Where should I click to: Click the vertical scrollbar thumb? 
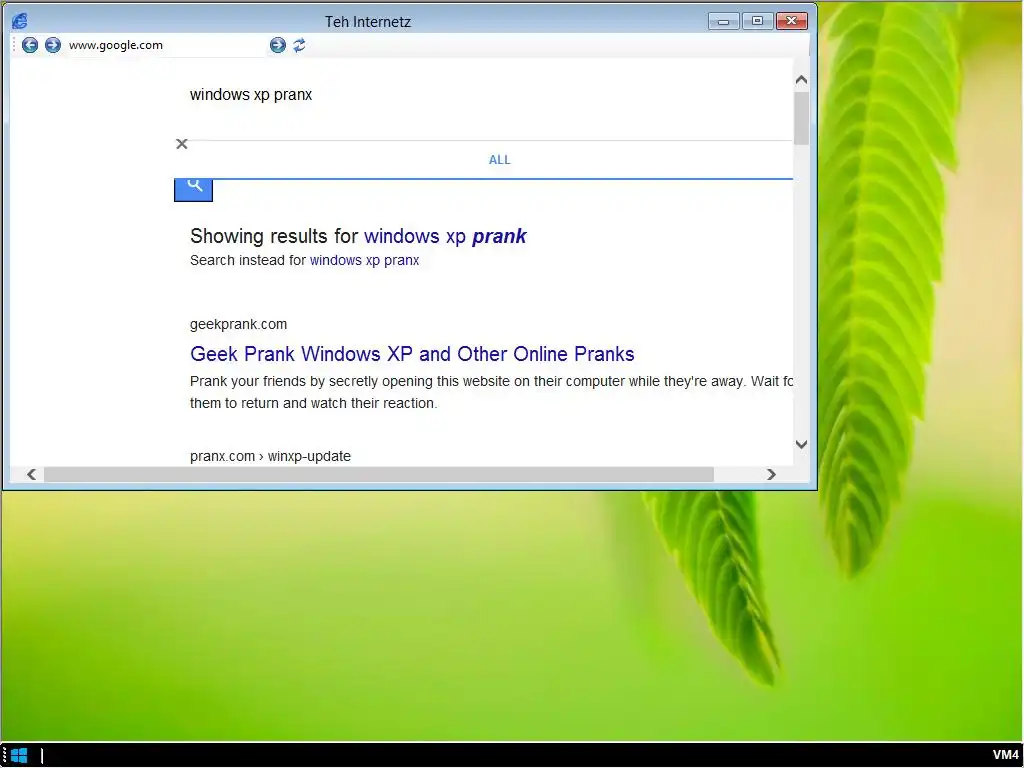tap(801, 118)
